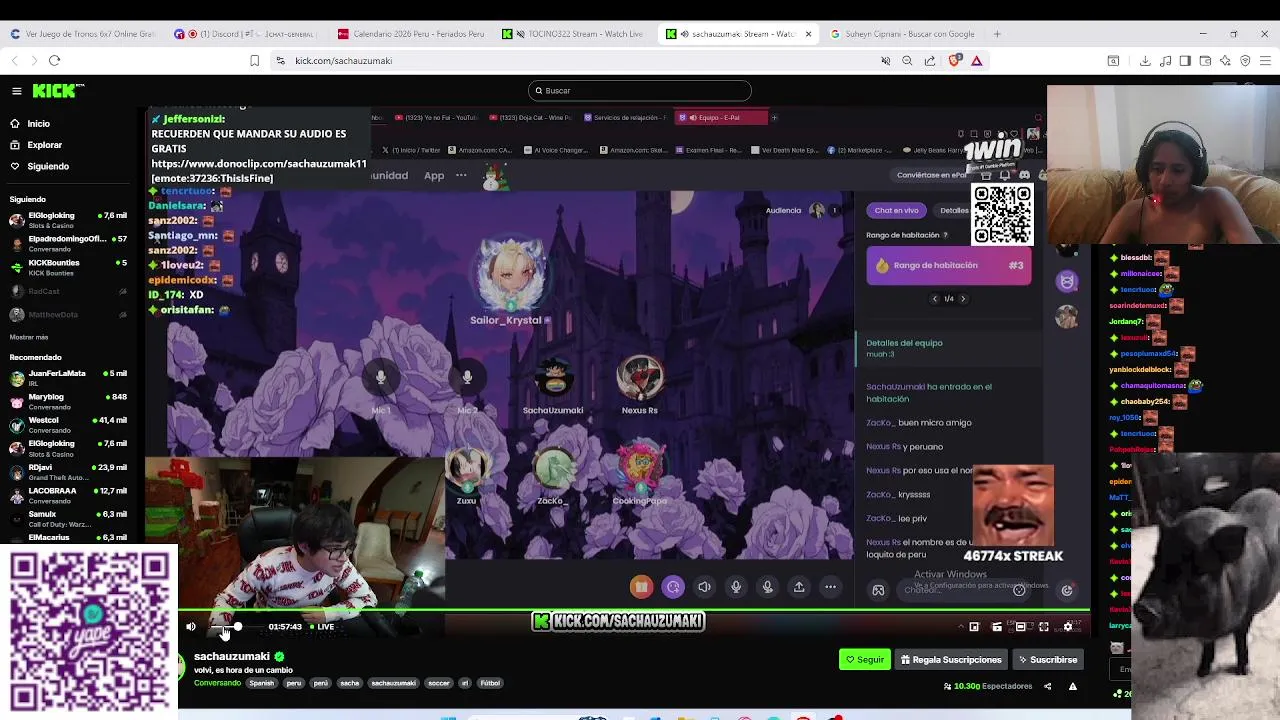Viewport: 1280px width, 720px height.
Task: Expand Mostrar más in followed list
Action: coord(29,337)
